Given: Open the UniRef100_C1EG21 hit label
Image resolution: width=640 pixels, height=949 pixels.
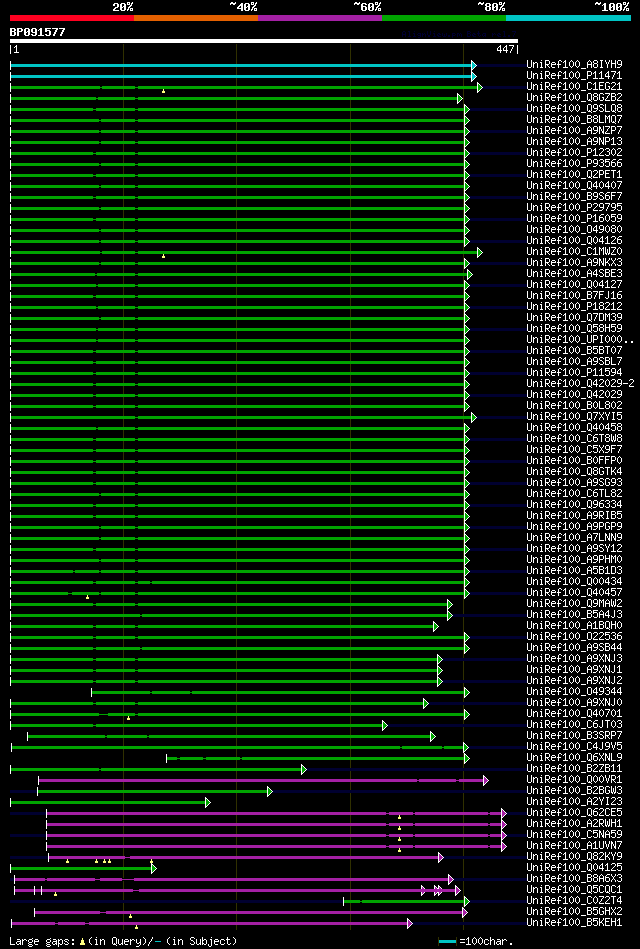Looking at the screenshot, I should tap(575, 87).
